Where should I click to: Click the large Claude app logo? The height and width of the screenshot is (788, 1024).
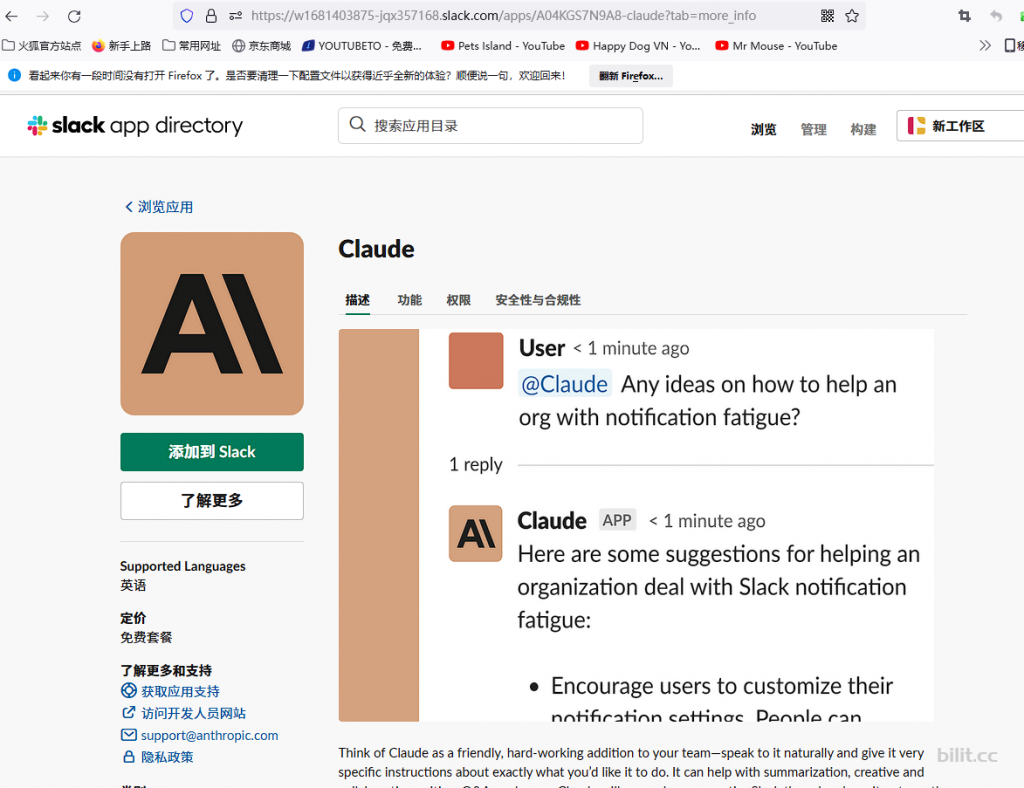click(x=212, y=324)
